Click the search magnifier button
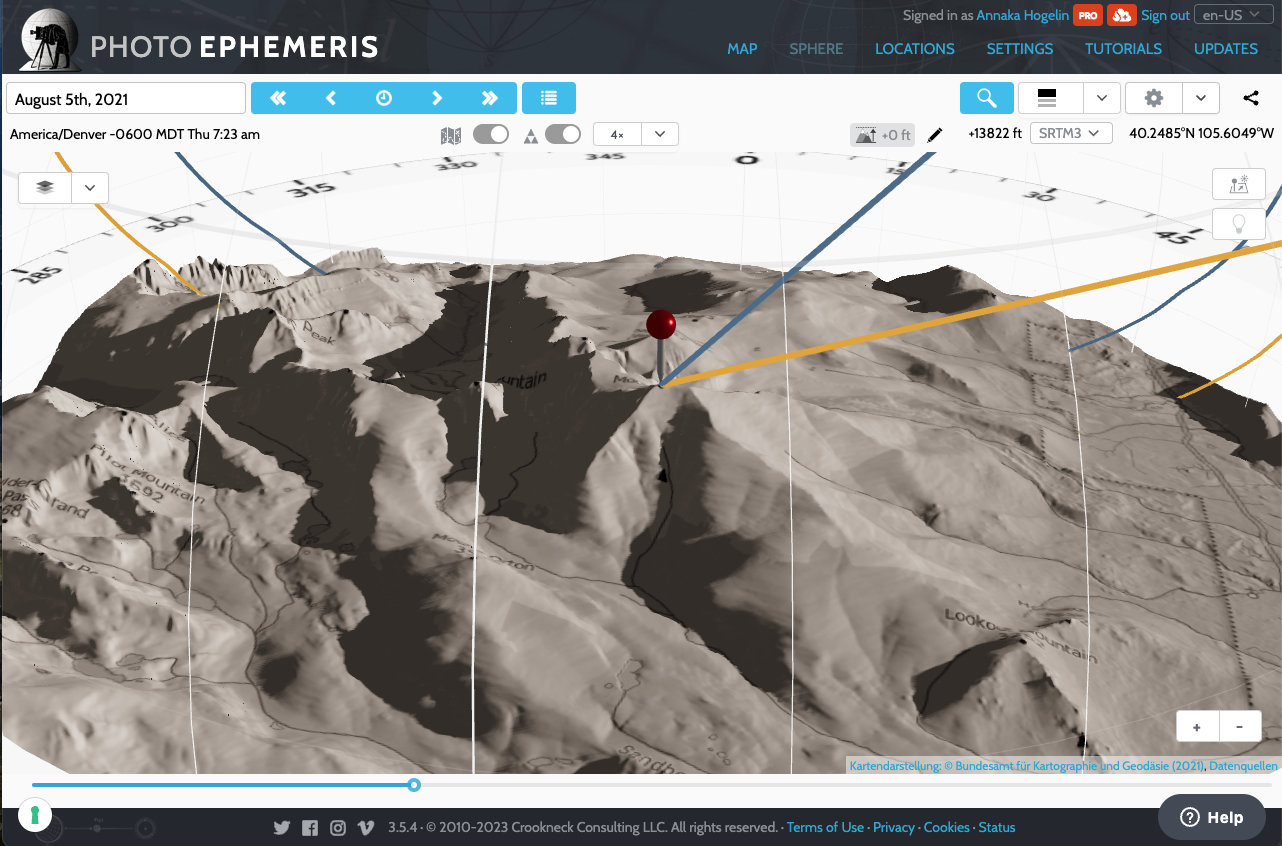This screenshot has height=846, width=1282. click(986, 98)
